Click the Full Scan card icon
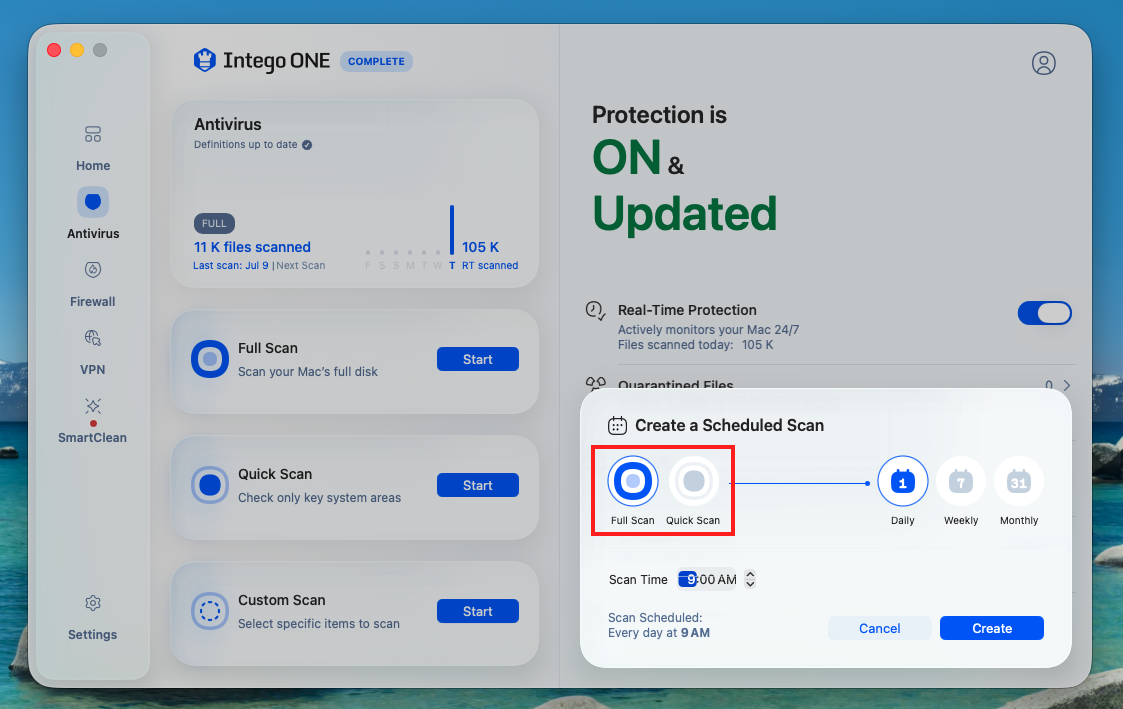The width and height of the screenshot is (1123, 709). 210,359
